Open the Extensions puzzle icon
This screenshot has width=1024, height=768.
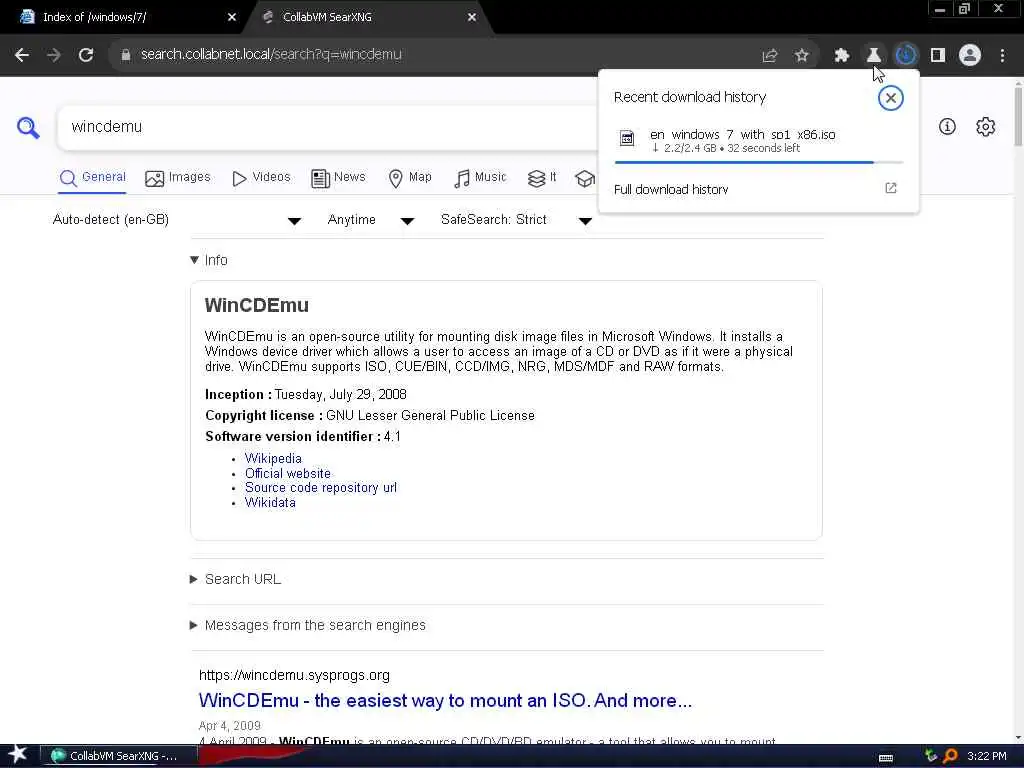(x=842, y=56)
